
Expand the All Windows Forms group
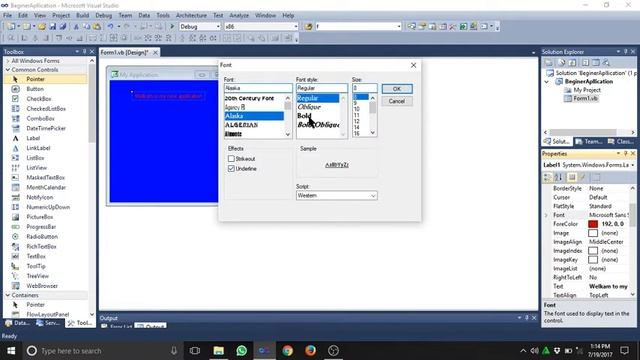click(x=8, y=61)
